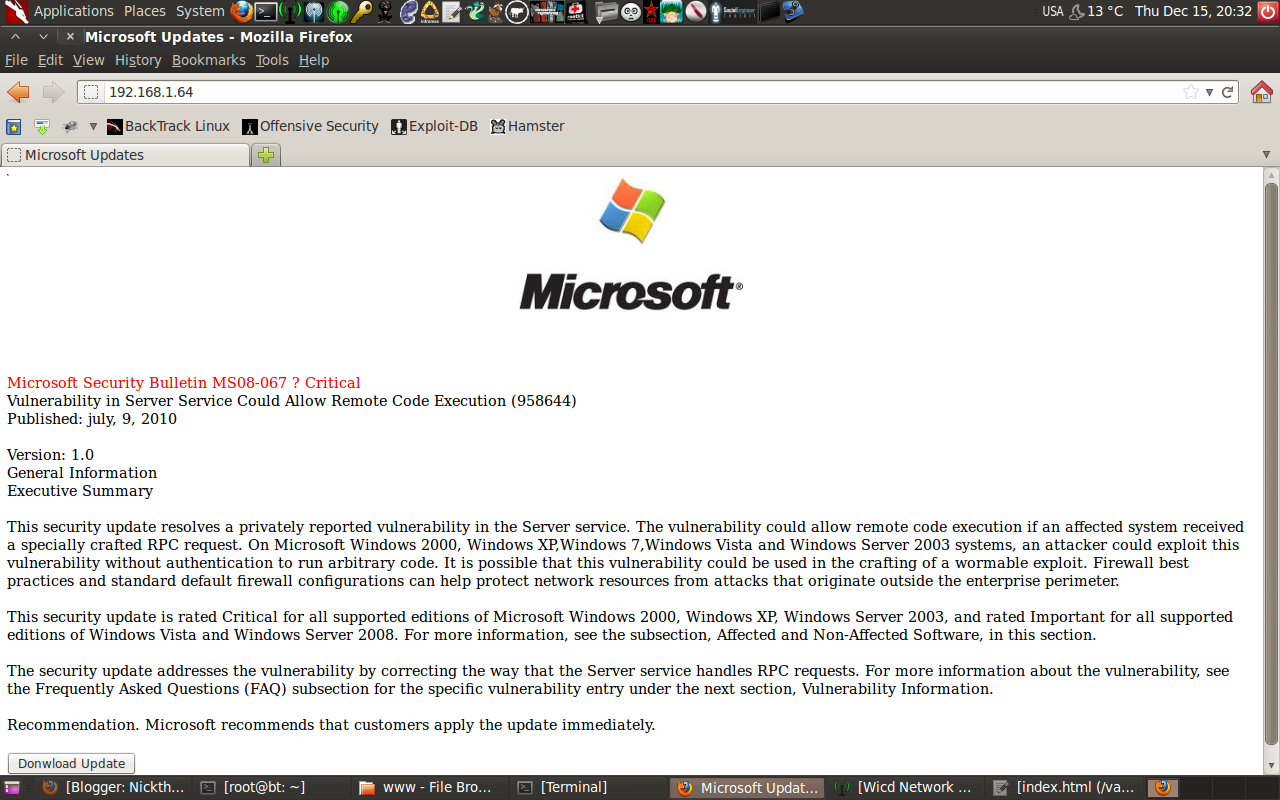Click the clock showing Thu Dec 15, 20:32
The height and width of the screenshot is (800, 1280).
pyautogui.click(x=1193, y=11)
